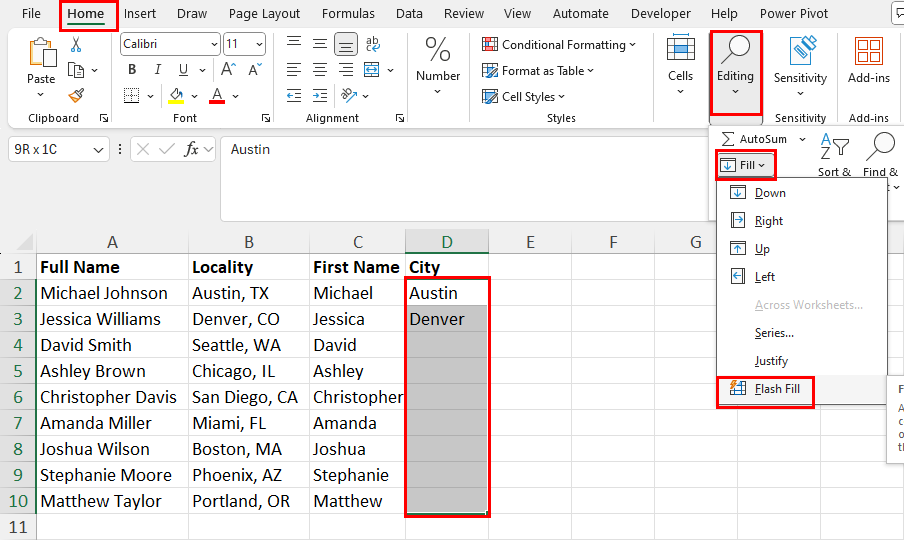Click the Sort & Filter icon
The width and height of the screenshot is (904, 540).
(x=834, y=146)
